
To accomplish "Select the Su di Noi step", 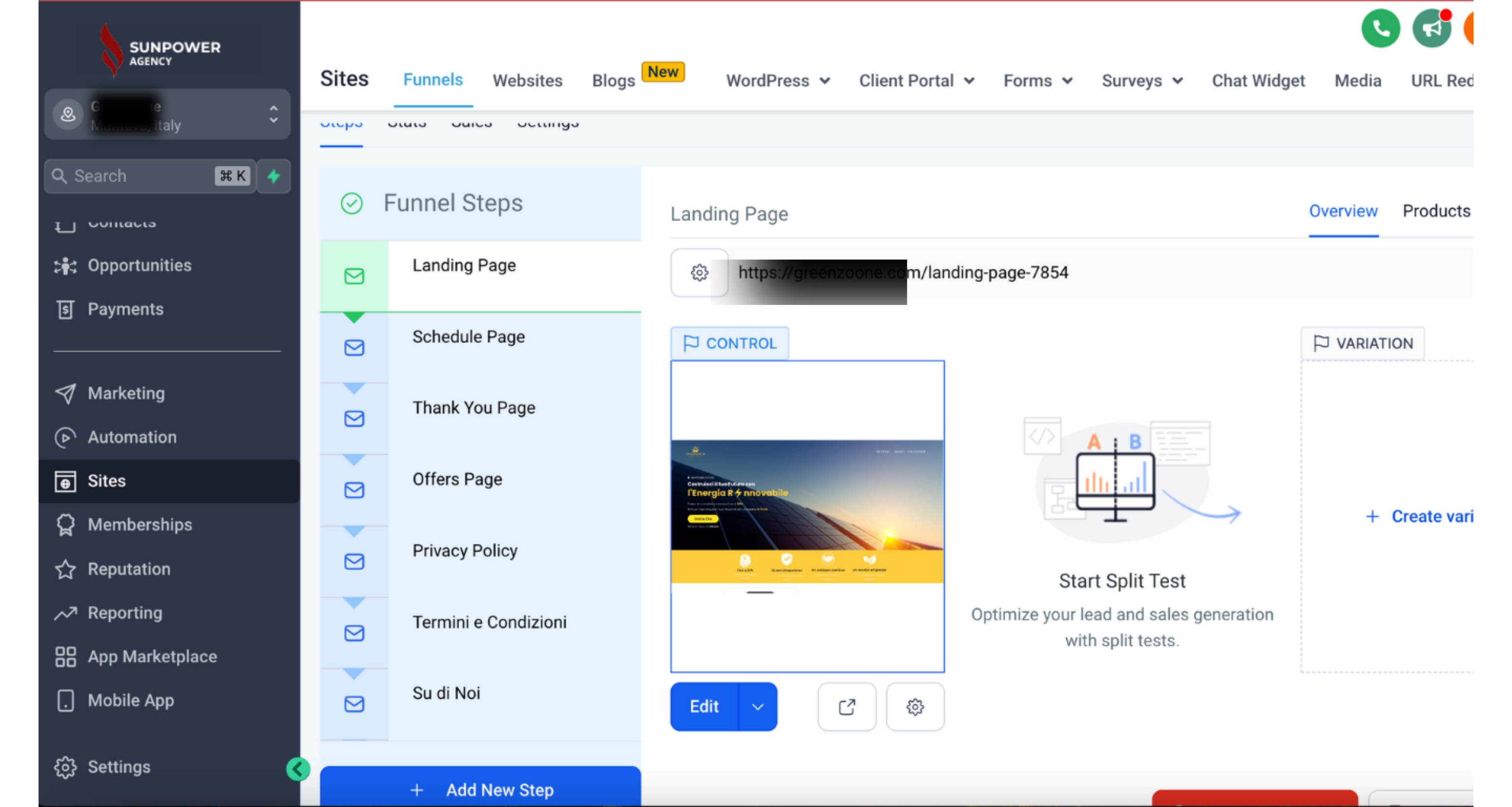I will point(480,704).
